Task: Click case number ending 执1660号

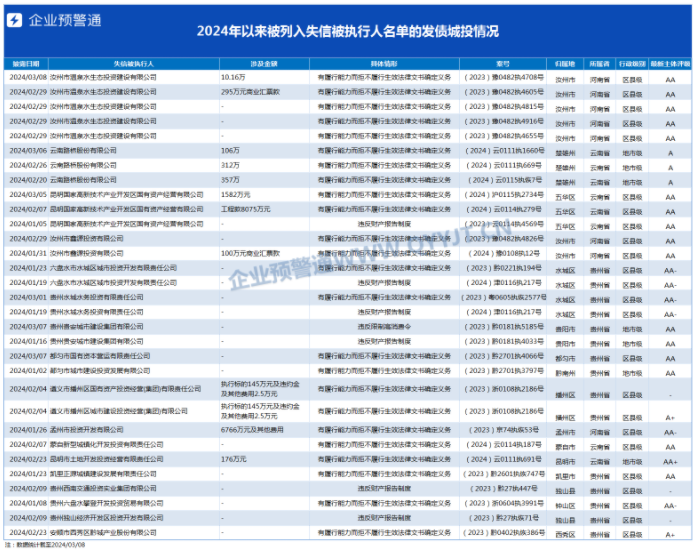Action: [x=503, y=151]
